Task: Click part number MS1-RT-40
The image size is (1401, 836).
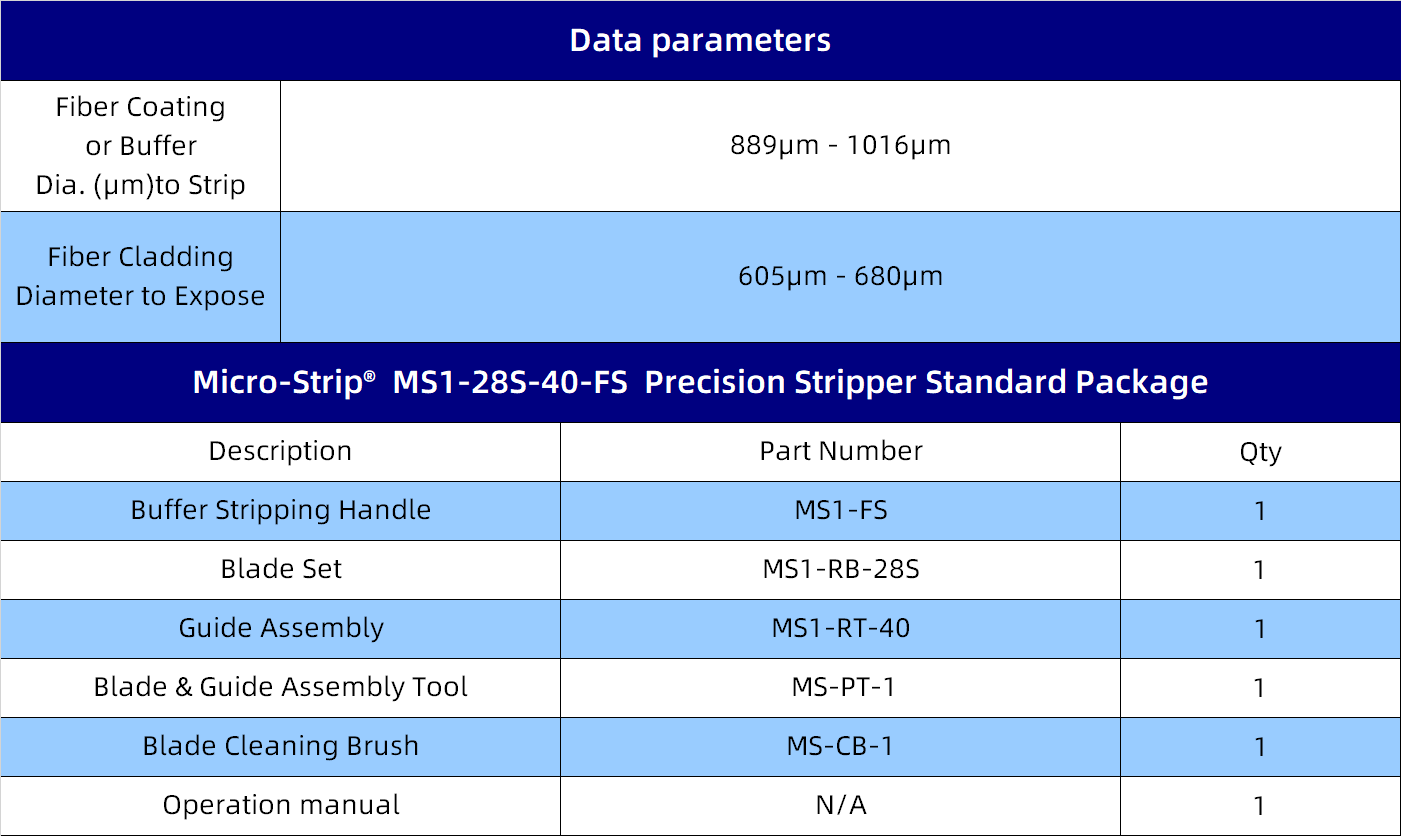Action: (x=841, y=629)
